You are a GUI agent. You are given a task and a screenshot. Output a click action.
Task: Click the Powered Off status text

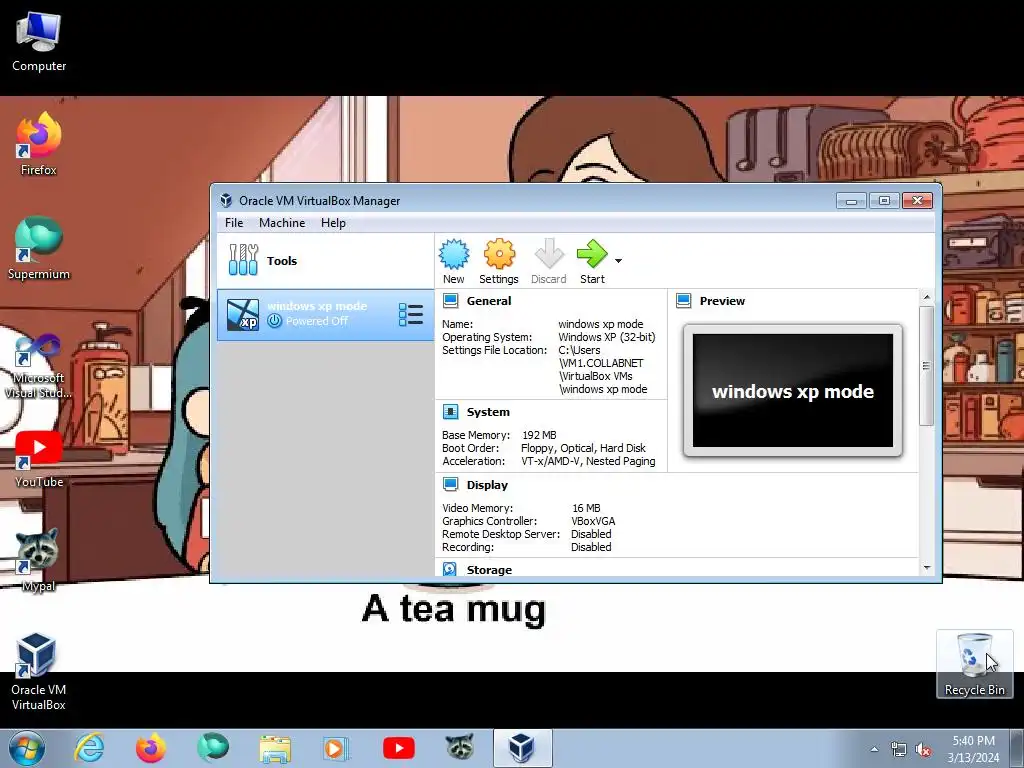coord(317,321)
